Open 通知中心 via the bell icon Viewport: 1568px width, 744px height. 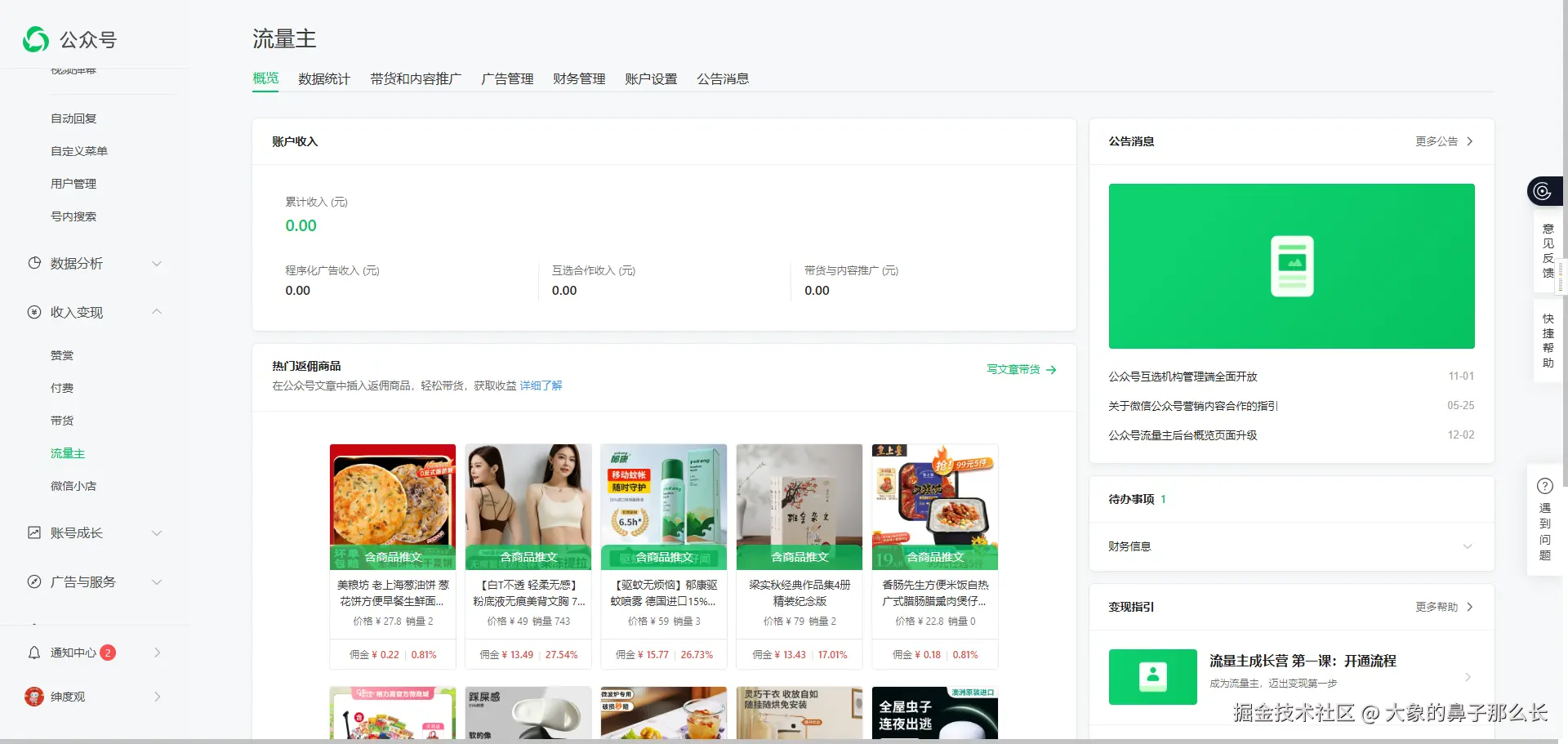(x=33, y=652)
